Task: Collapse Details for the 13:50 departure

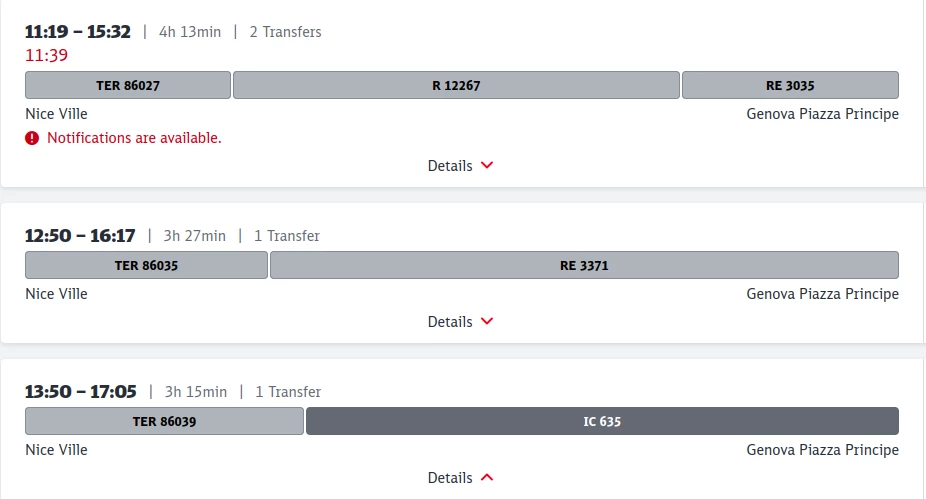Action: [460, 478]
